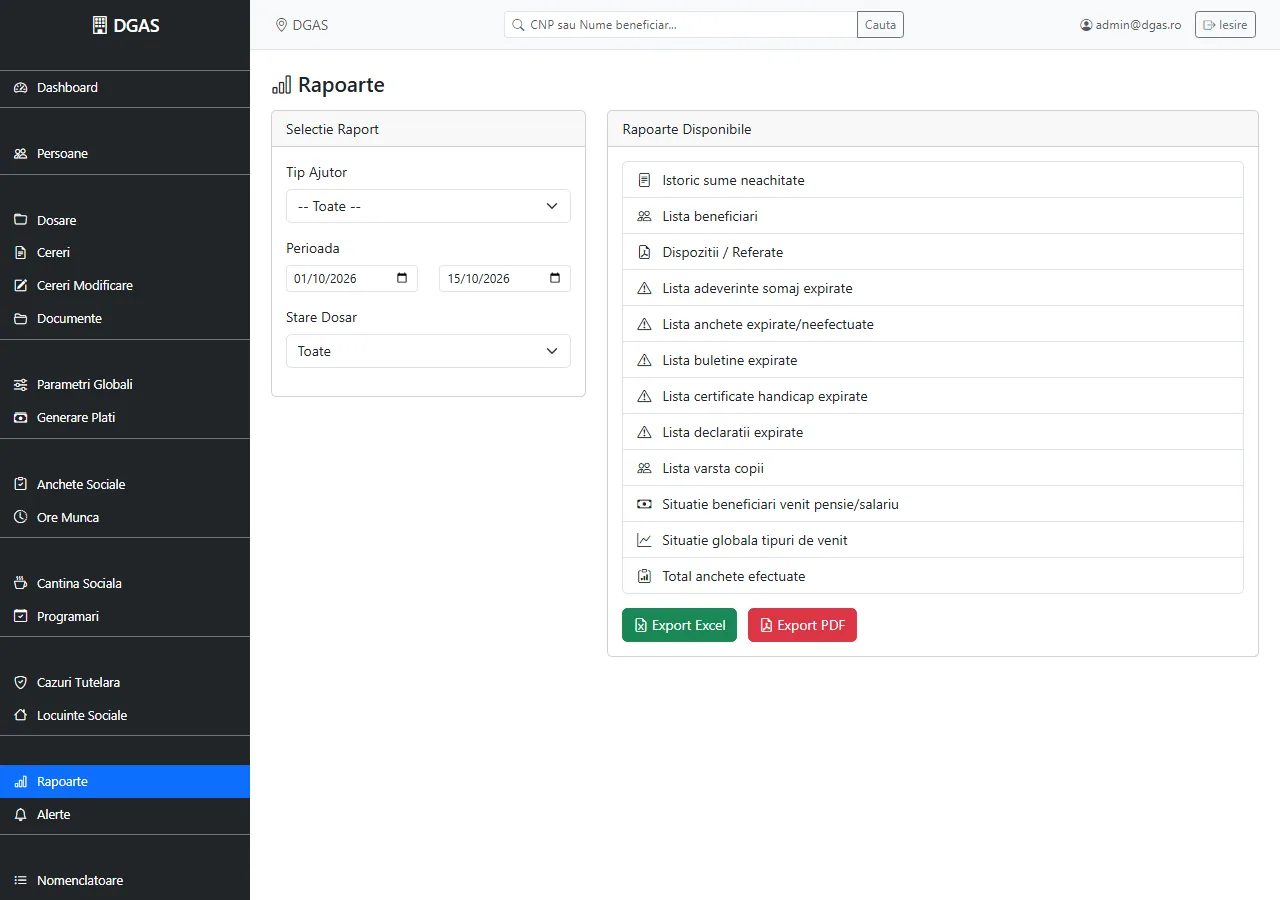Screen dimensions: 1280x900
Task: Open Cereri Modificare page
Action: pos(125,286)
